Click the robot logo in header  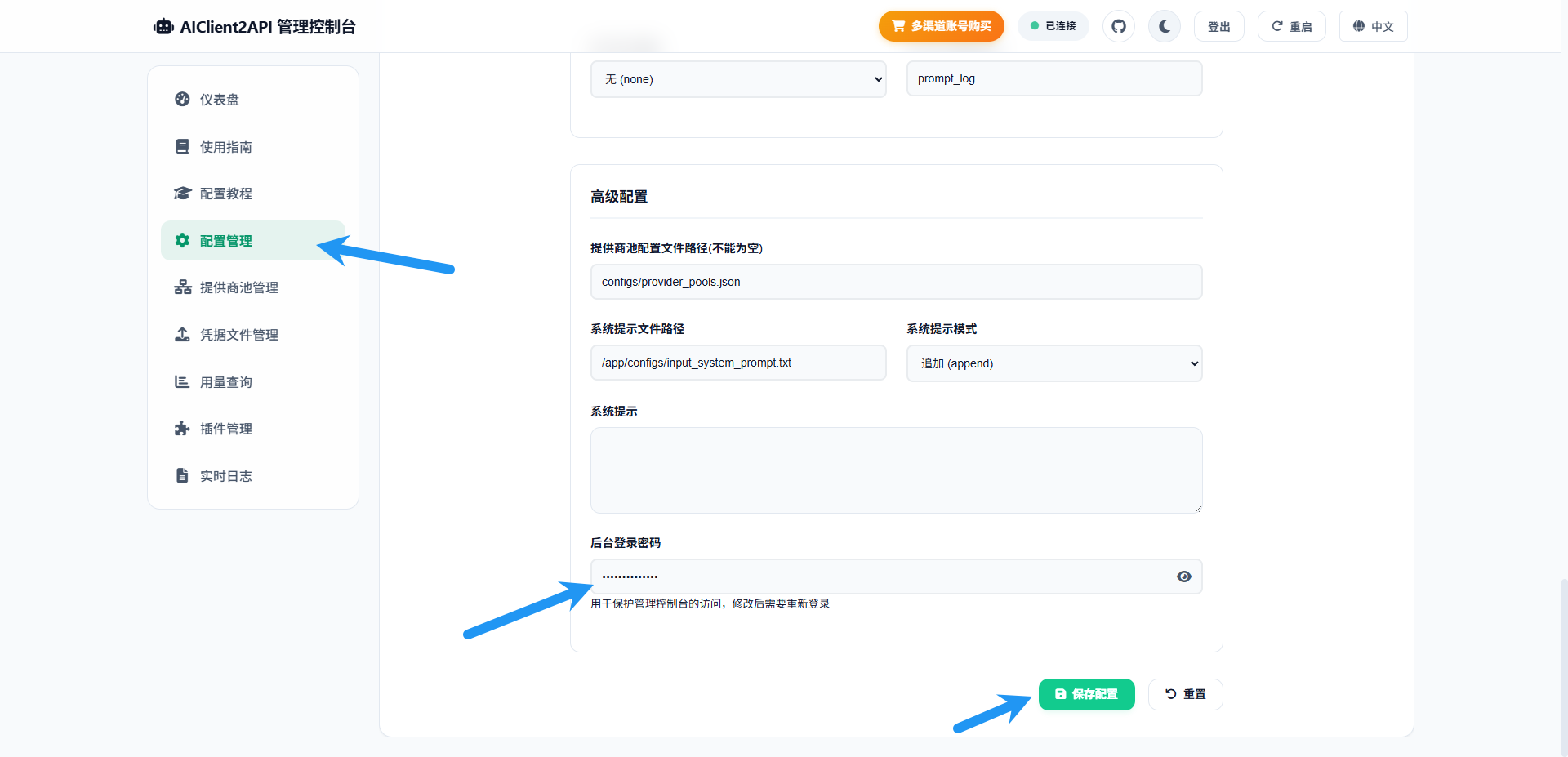pos(164,27)
